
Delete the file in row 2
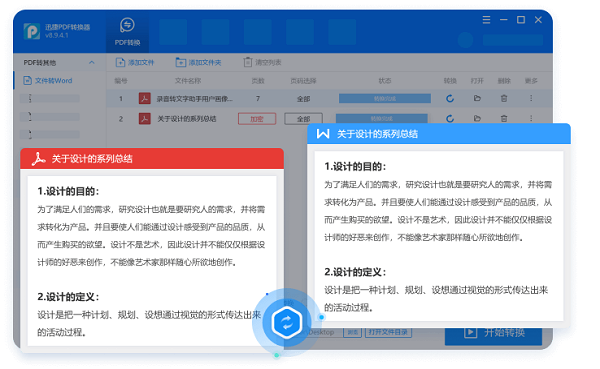click(504, 118)
